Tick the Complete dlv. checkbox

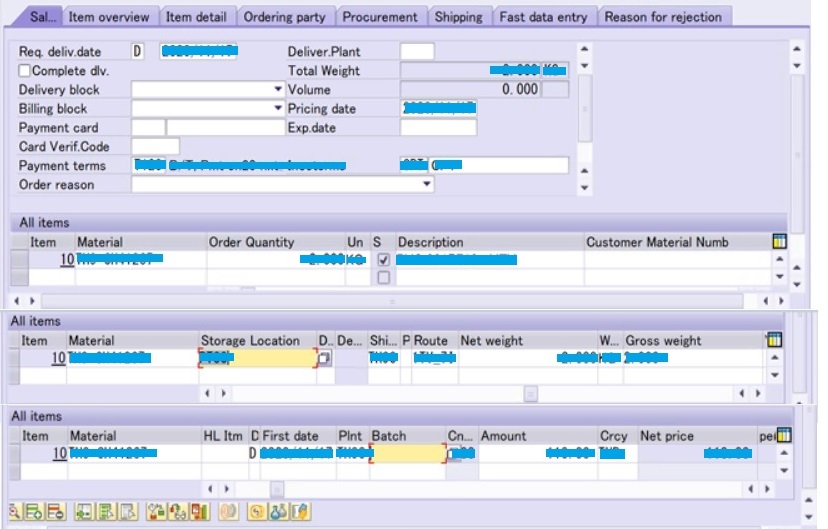tap(25, 71)
